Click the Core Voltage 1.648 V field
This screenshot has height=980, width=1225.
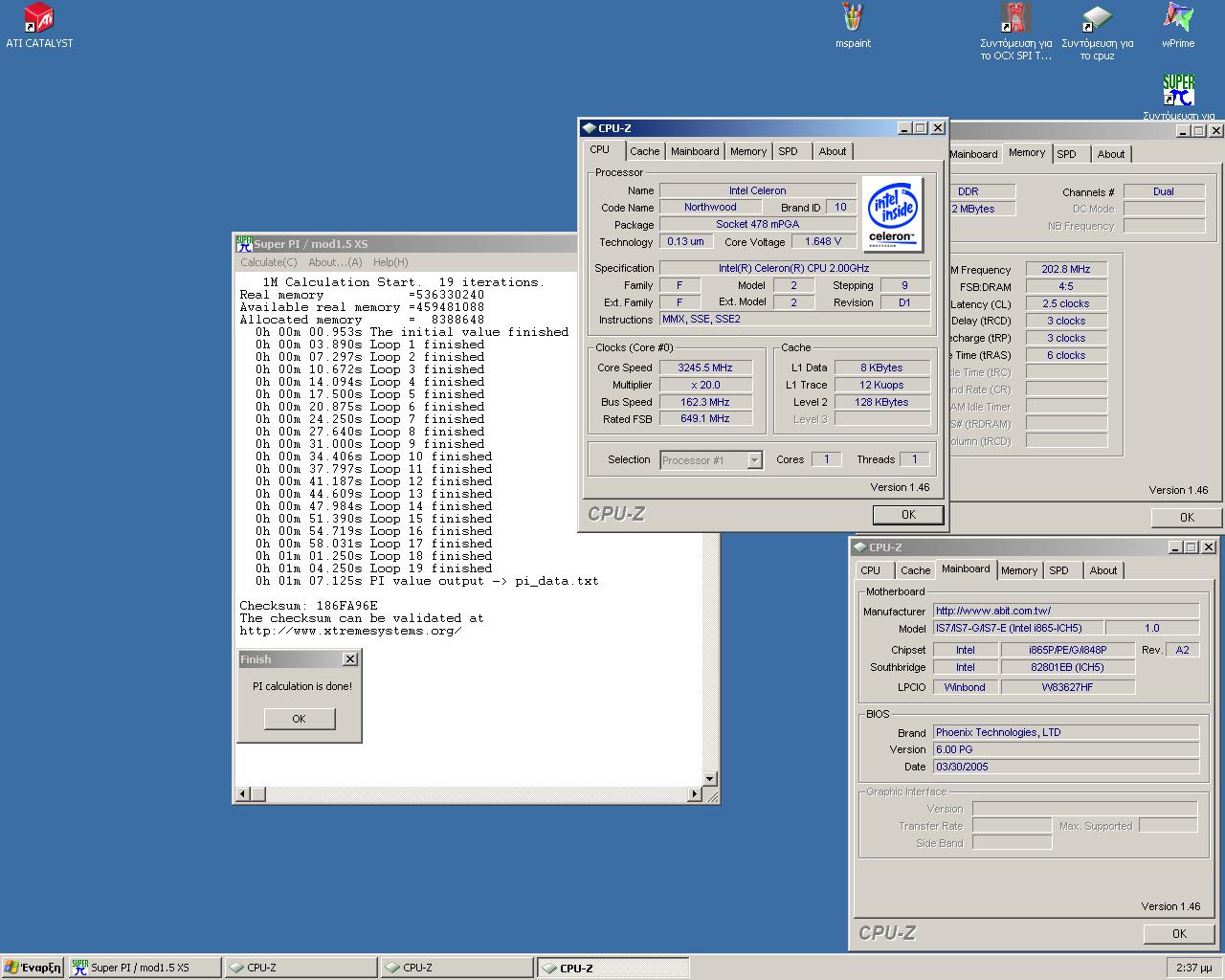(823, 241)
